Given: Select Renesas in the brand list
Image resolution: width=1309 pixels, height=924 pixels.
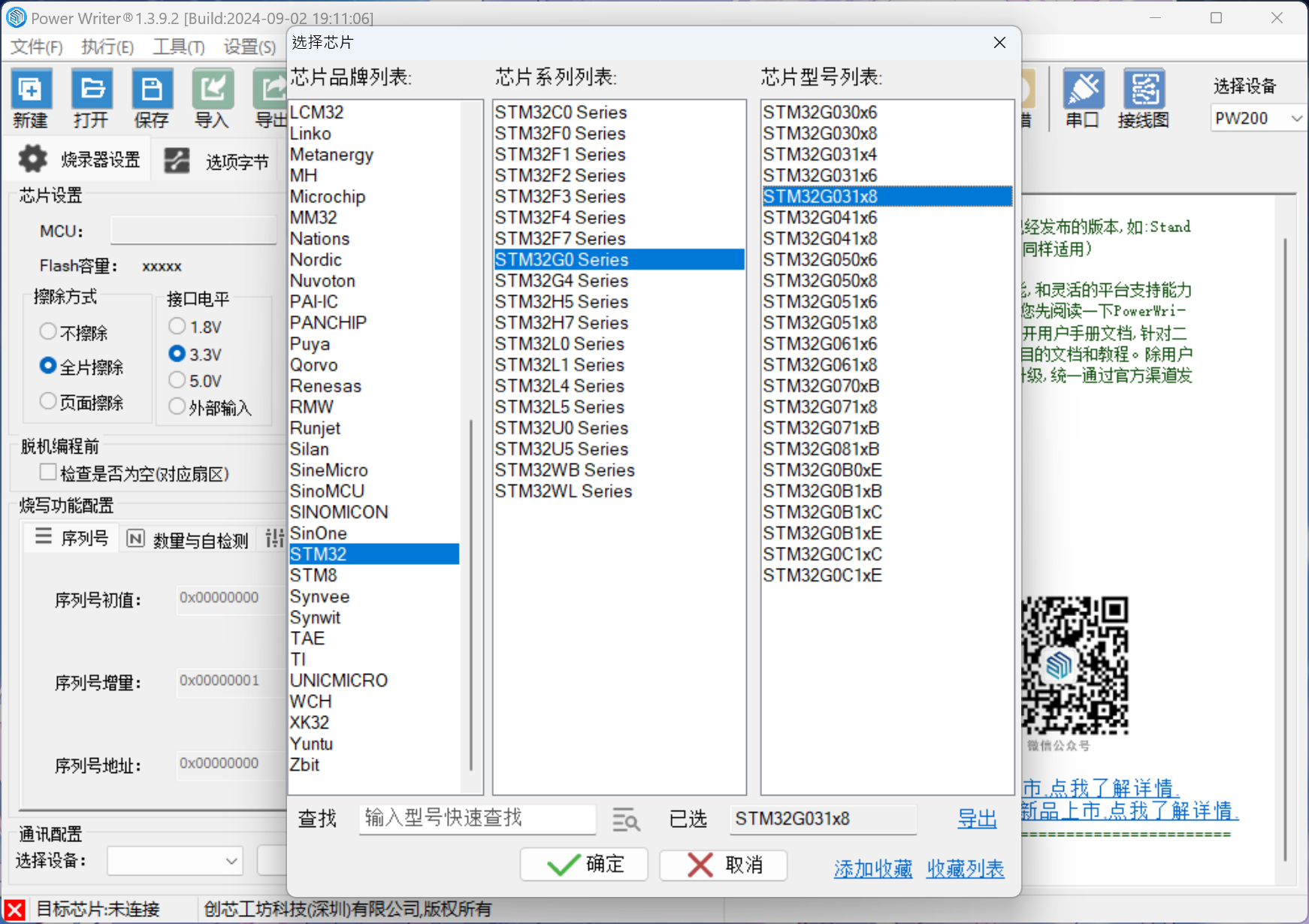Looking at the screenshot, I should (374, 386).
